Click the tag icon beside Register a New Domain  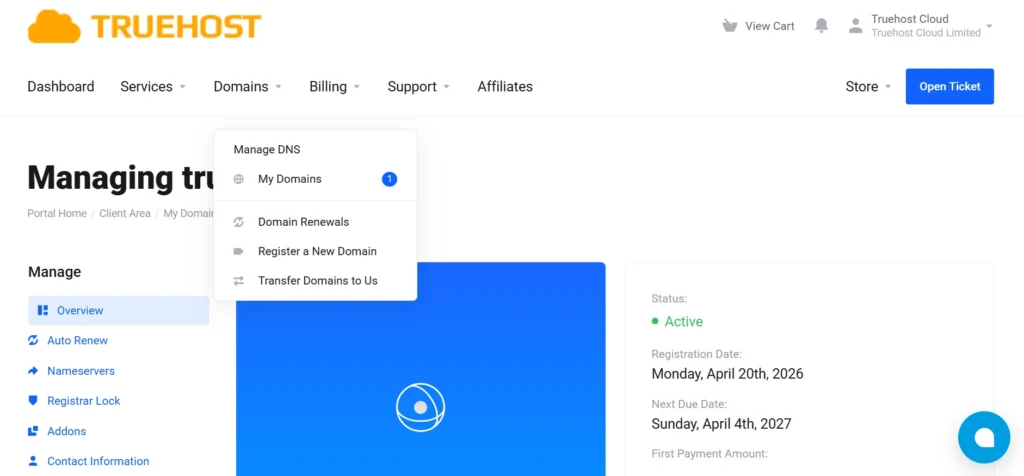(238, 251)
